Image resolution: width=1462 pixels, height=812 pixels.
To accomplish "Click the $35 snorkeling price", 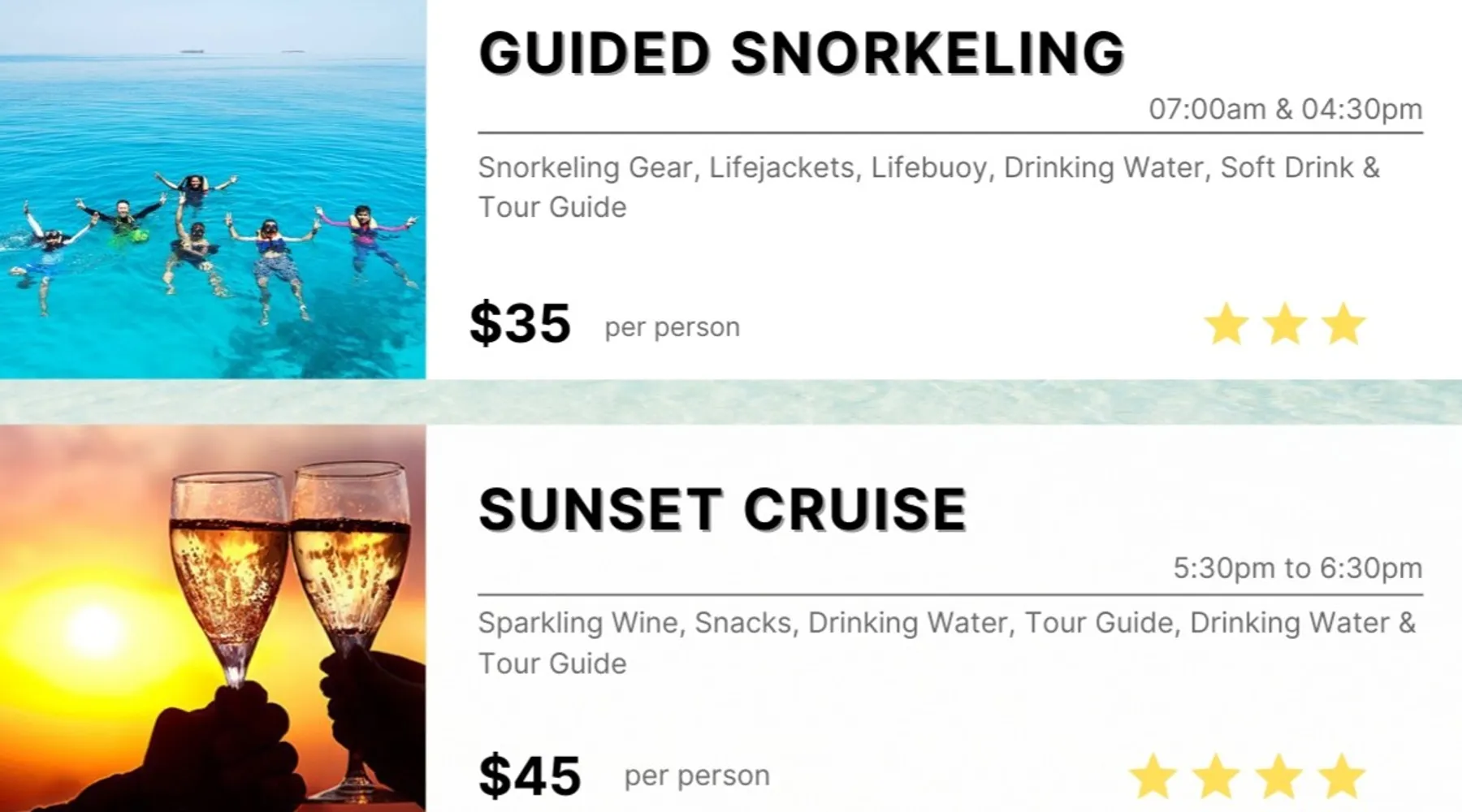I will pyautogui.click(x=521, y=323).
